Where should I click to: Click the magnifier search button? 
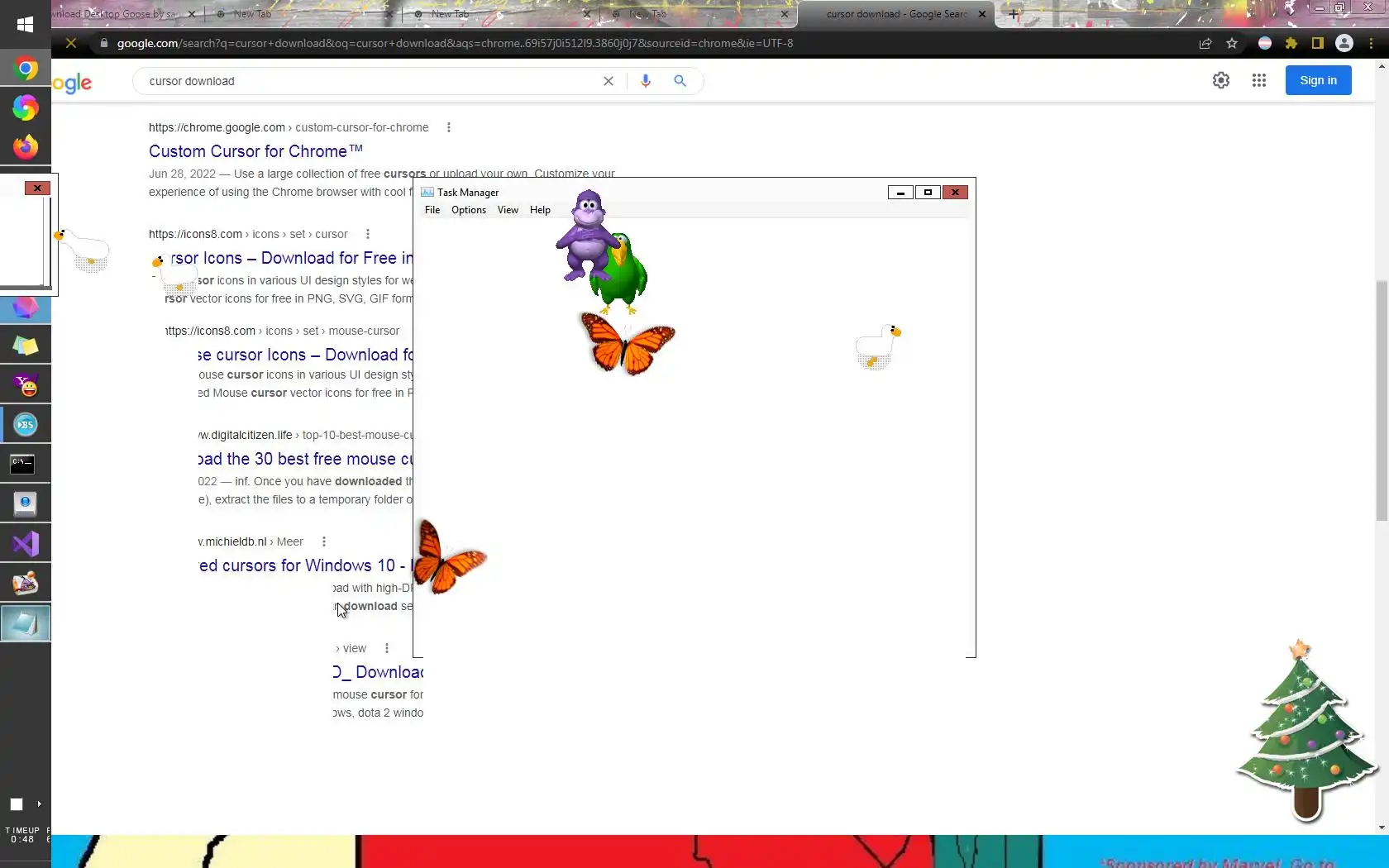tap(680, 80)
